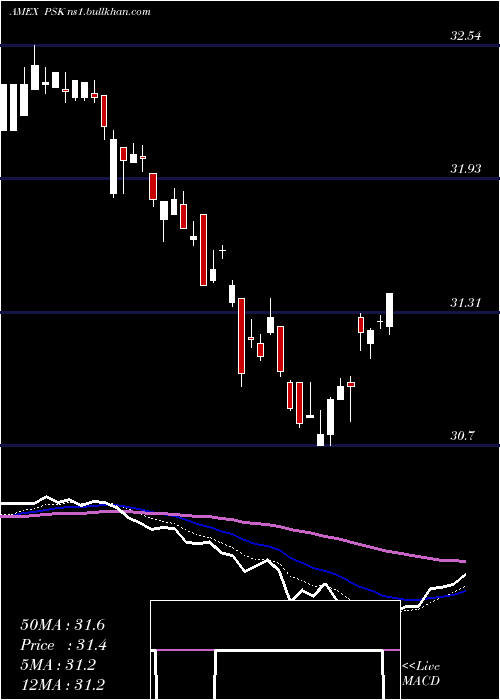The height and width of the screenshot is (700, 500).
Task: Click the 30.7 price level label
Action: (462, 436)
